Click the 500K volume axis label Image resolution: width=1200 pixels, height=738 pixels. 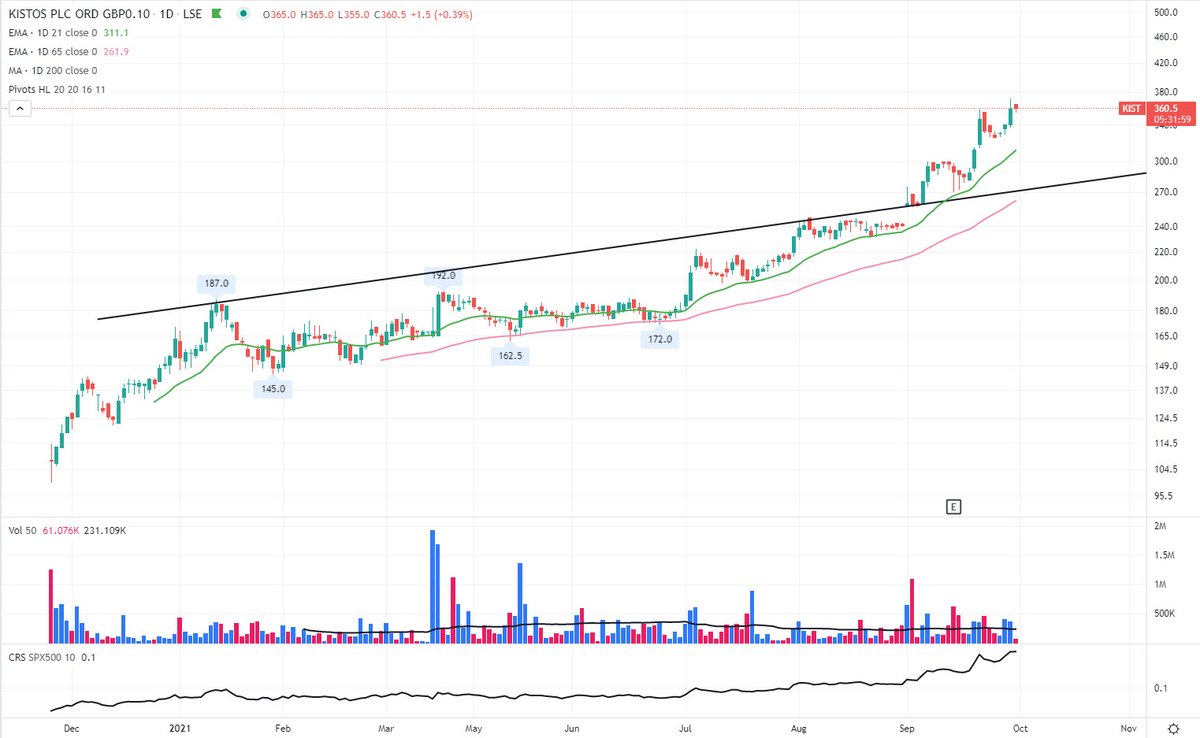(x=1166, y=614)
